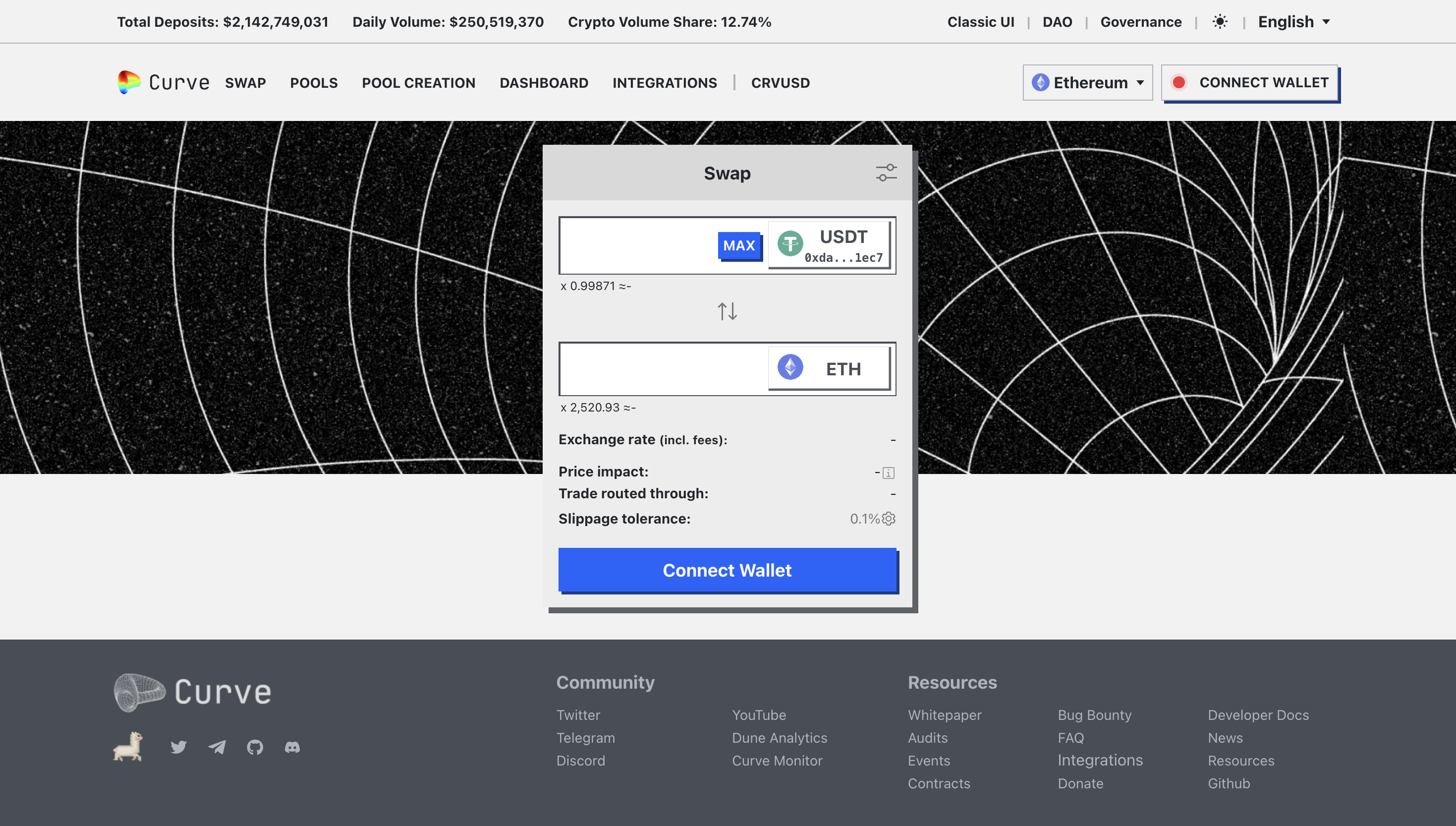Open footer Resources link

tap(1240, 760)
